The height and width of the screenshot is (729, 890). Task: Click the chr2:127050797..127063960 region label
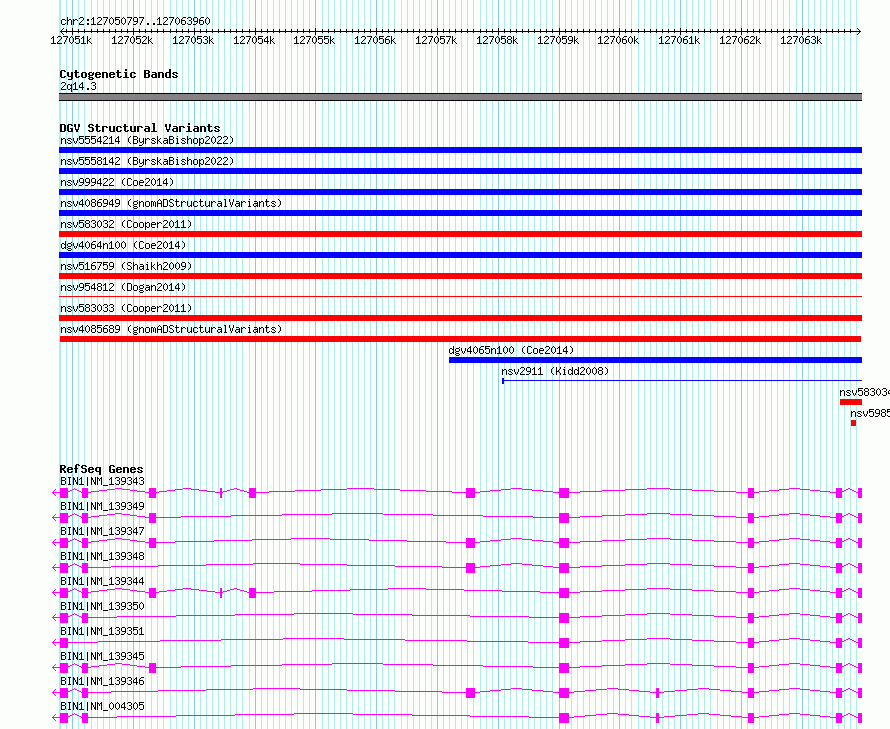tap(135, 21)
